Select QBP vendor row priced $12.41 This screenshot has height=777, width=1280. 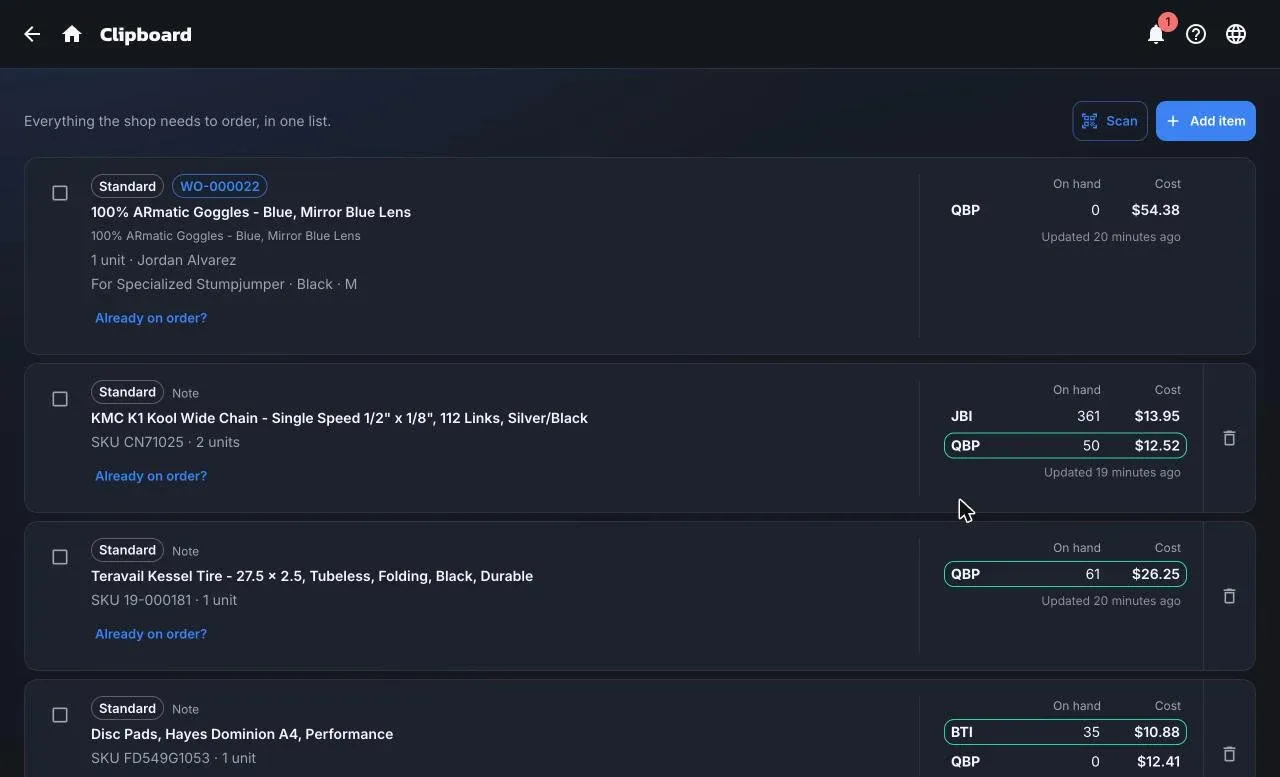tap(1065, 762)
